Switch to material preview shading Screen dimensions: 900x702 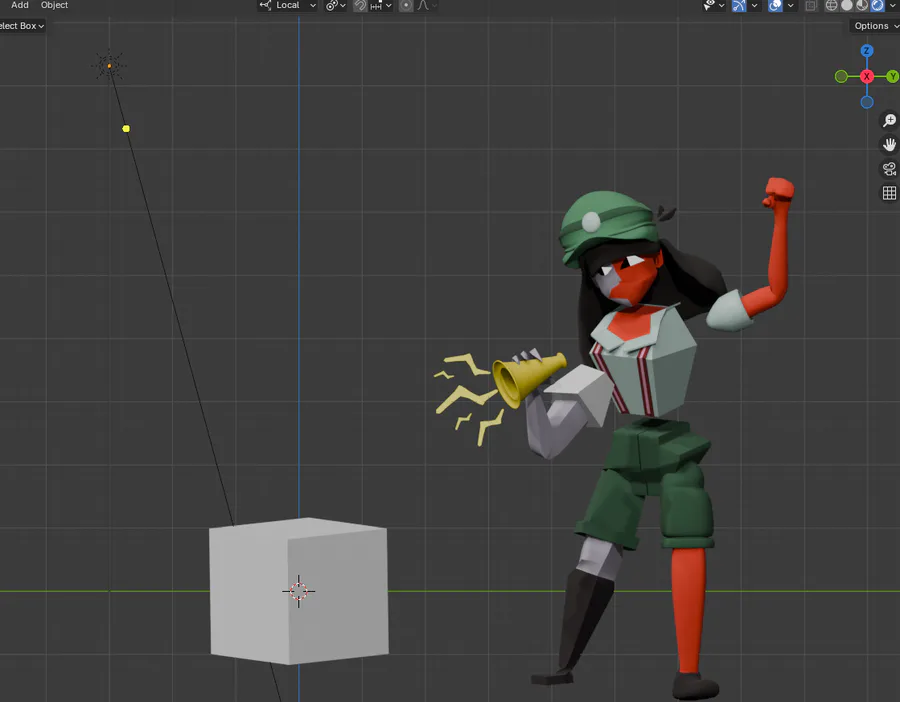(x=862, y=6)
